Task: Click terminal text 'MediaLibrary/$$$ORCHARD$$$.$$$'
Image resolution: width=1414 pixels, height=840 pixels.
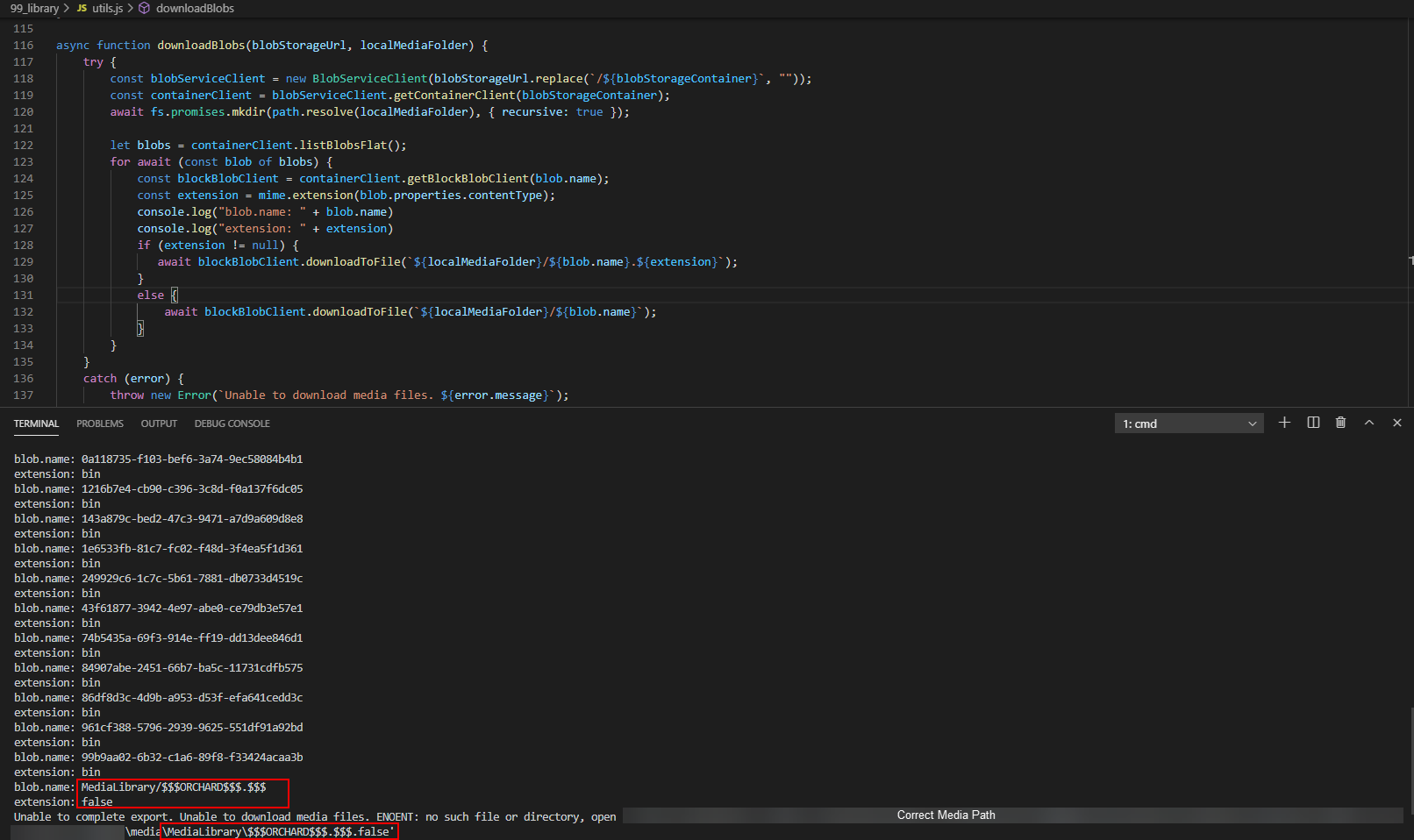Action: [x=174, y=787]
